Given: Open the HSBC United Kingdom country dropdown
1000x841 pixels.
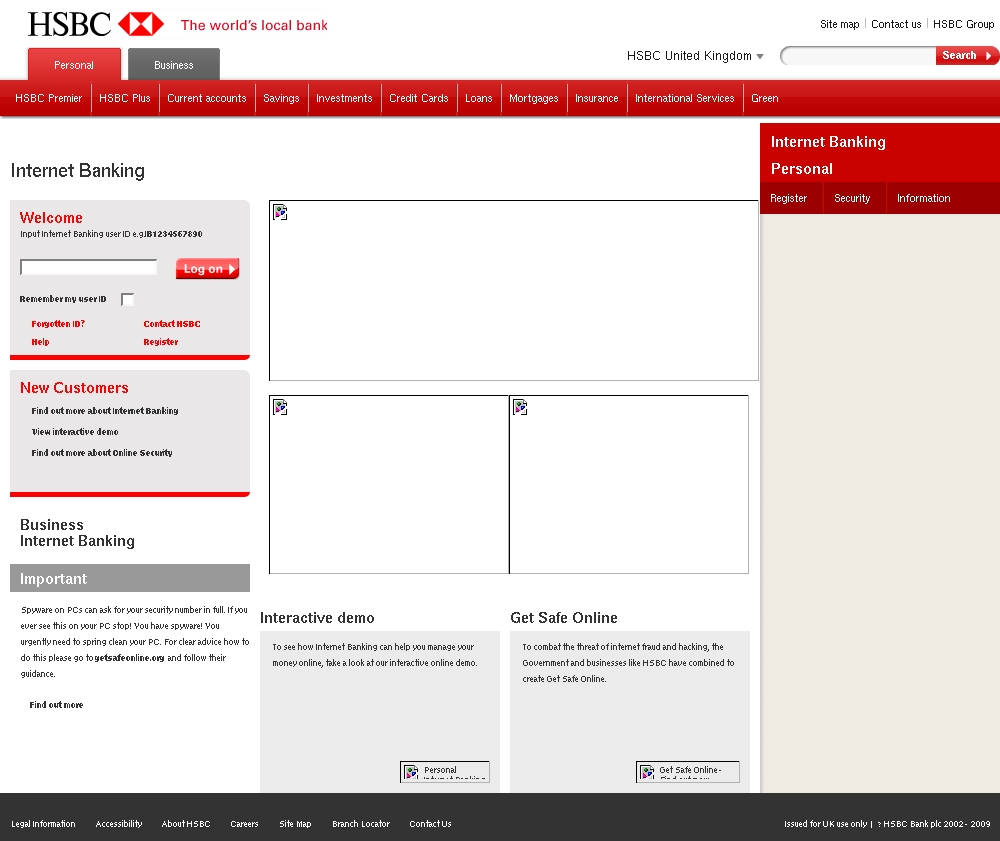Looking at the screenshot, I should 695,56.
